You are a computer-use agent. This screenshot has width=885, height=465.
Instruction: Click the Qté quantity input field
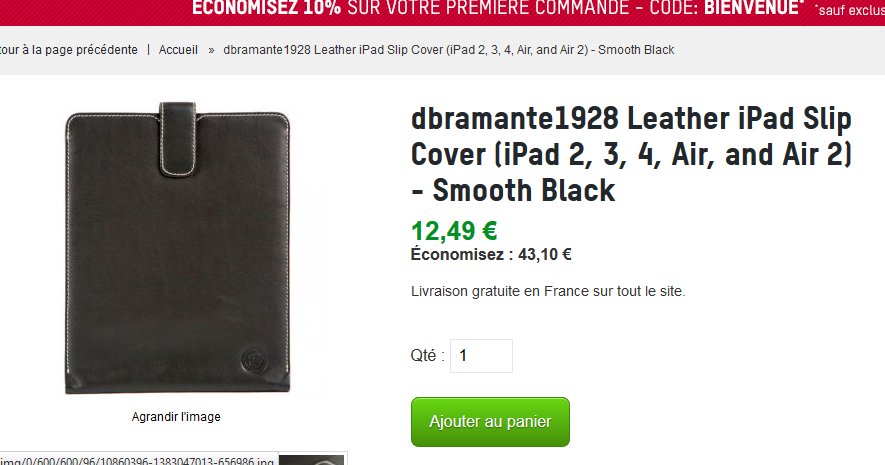point(481,356)
